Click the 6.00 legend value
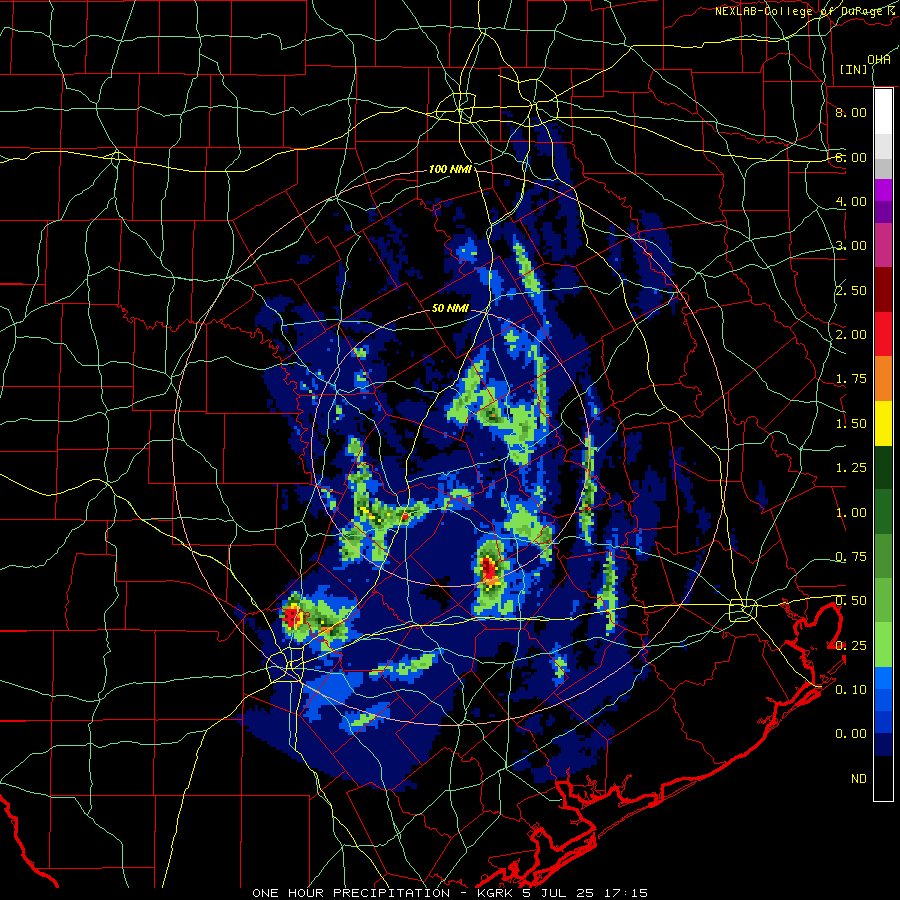 [x=850, y=157]
